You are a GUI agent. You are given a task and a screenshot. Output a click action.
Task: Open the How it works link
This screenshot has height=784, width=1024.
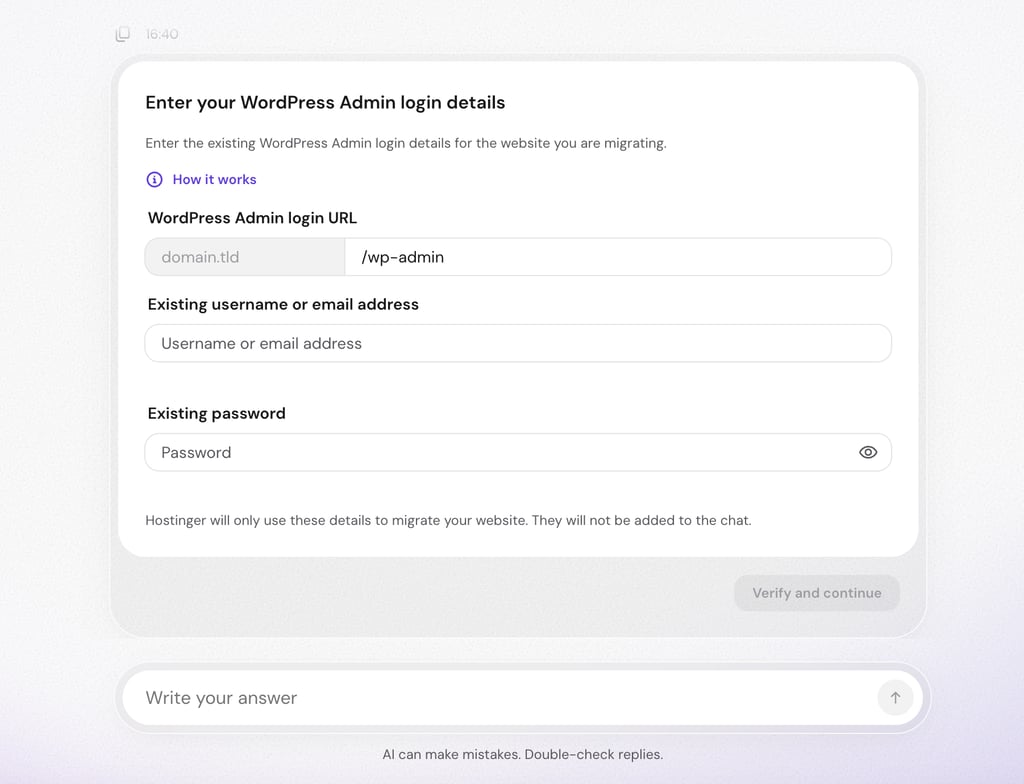click(214, 180)
